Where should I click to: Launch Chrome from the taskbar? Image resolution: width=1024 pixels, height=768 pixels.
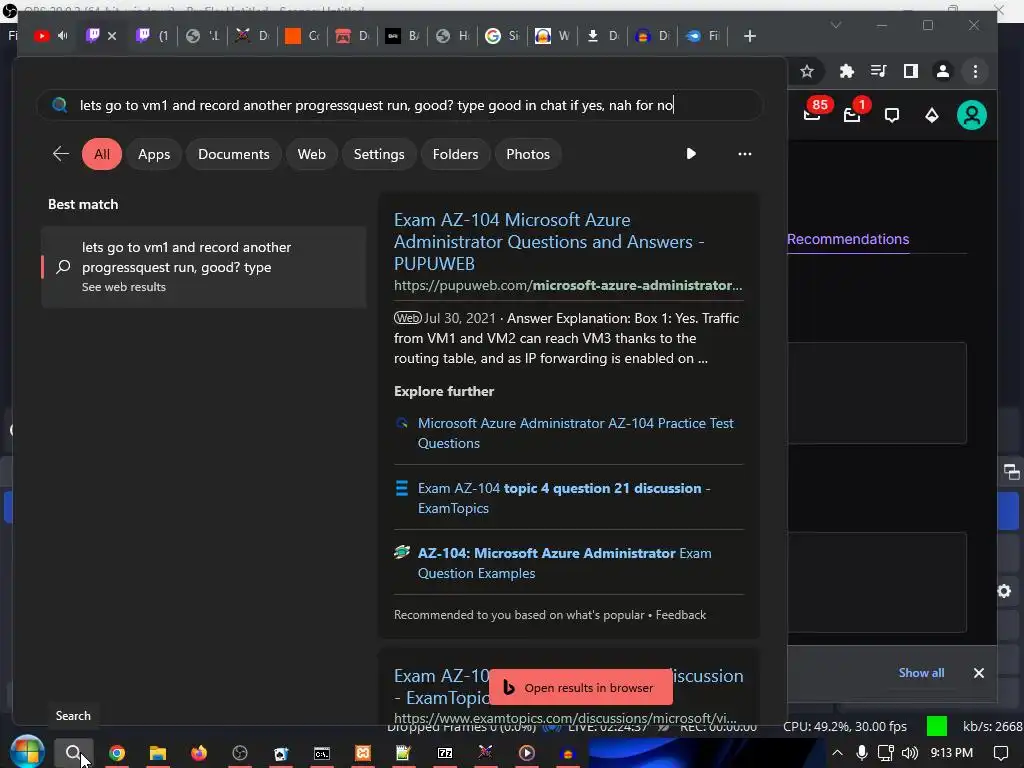click(x=117, y=753)
